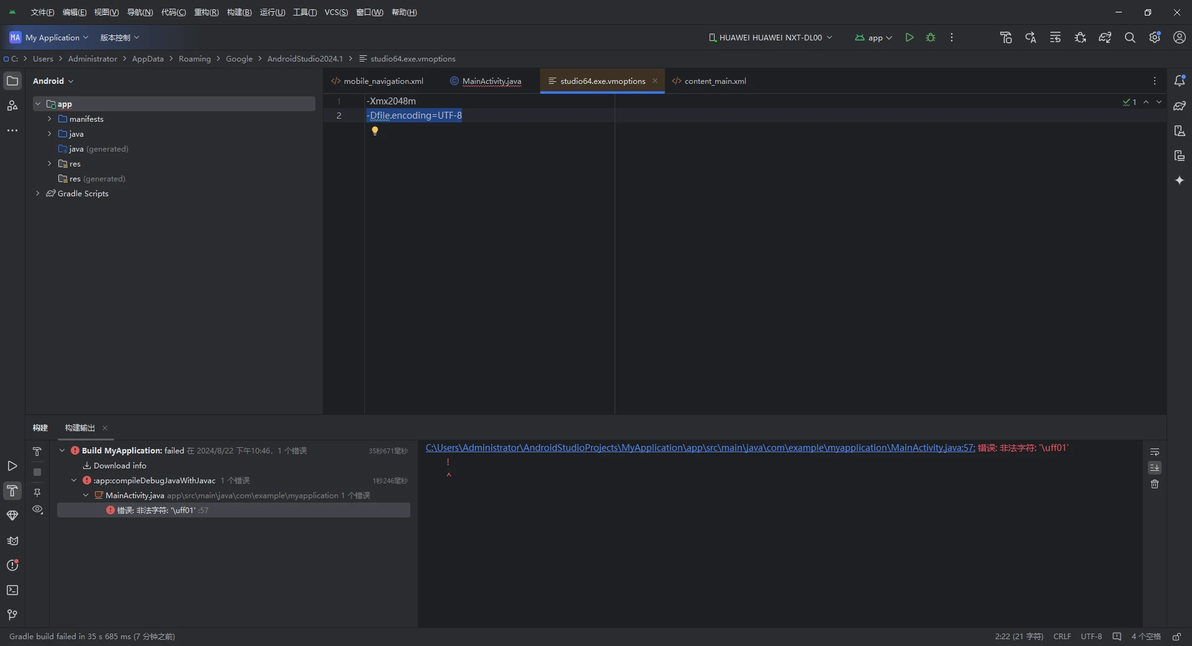Expand the manifests folder in project tree
This screenshot has width=1192, height=646.
(49, 119)
